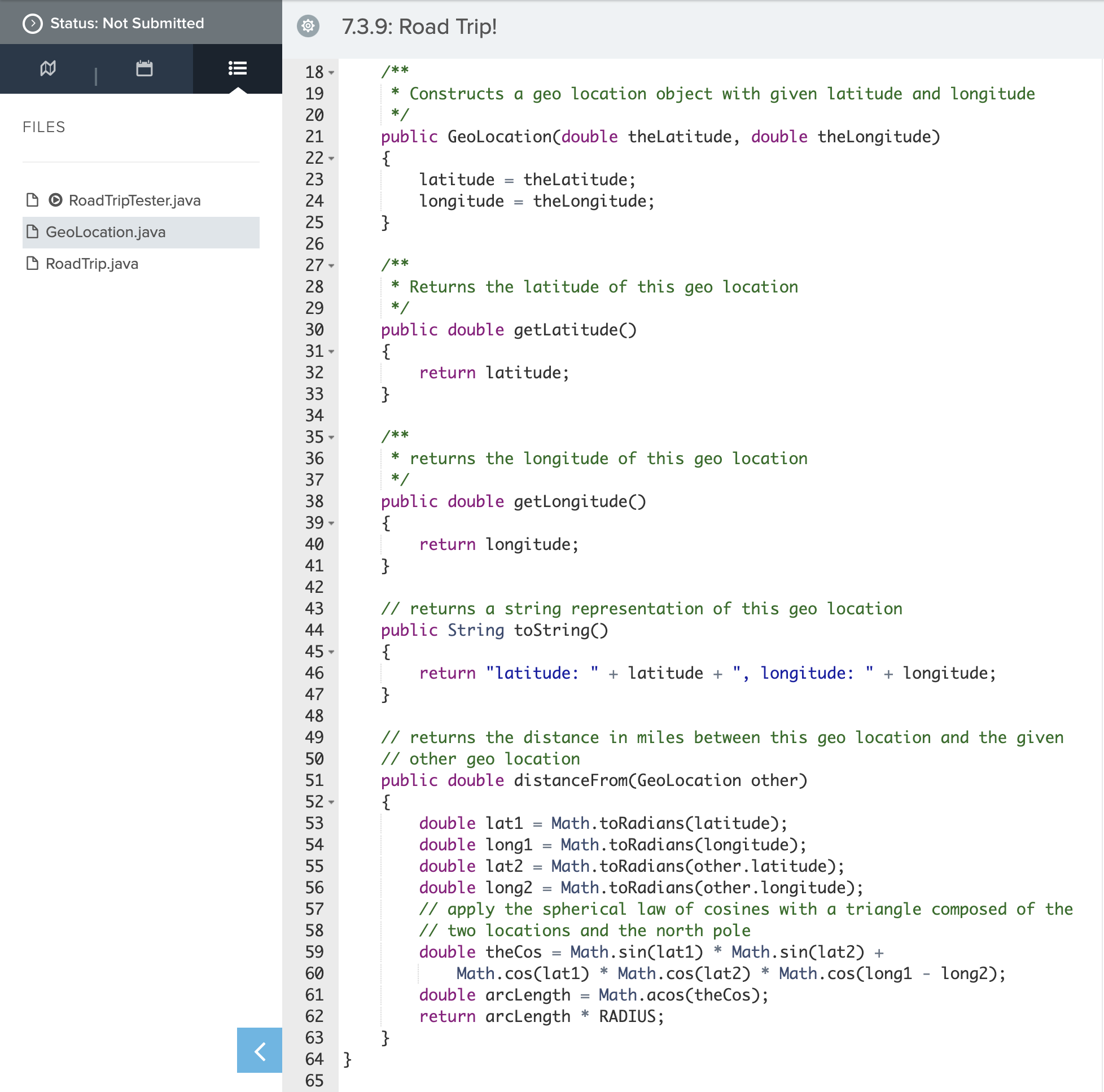Image resolution: width=1104 pixels, height=1092 pixels.
Task: Collapse the toString fold at line 45
Action: [x=331, y=652]
